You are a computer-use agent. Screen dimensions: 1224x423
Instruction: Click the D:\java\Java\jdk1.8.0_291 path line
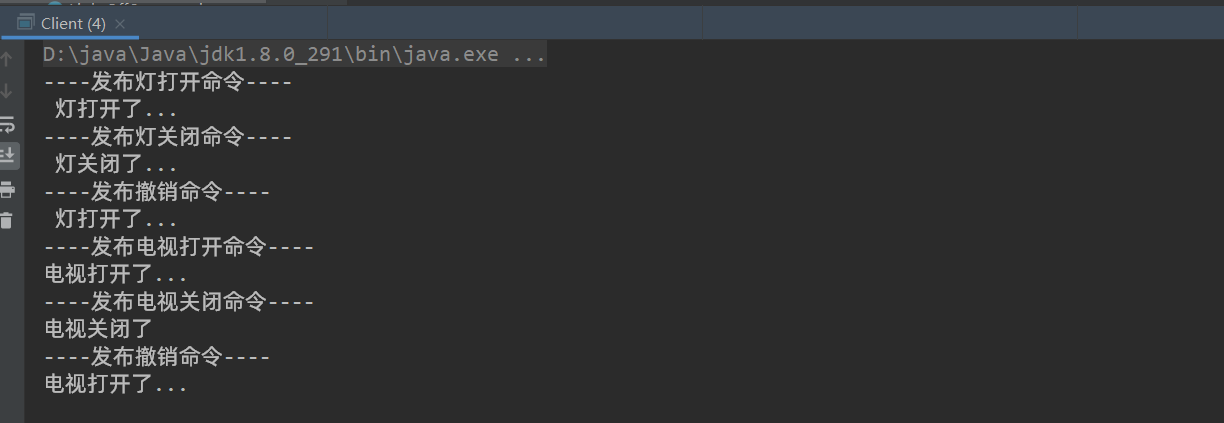[x=270, y=55]
